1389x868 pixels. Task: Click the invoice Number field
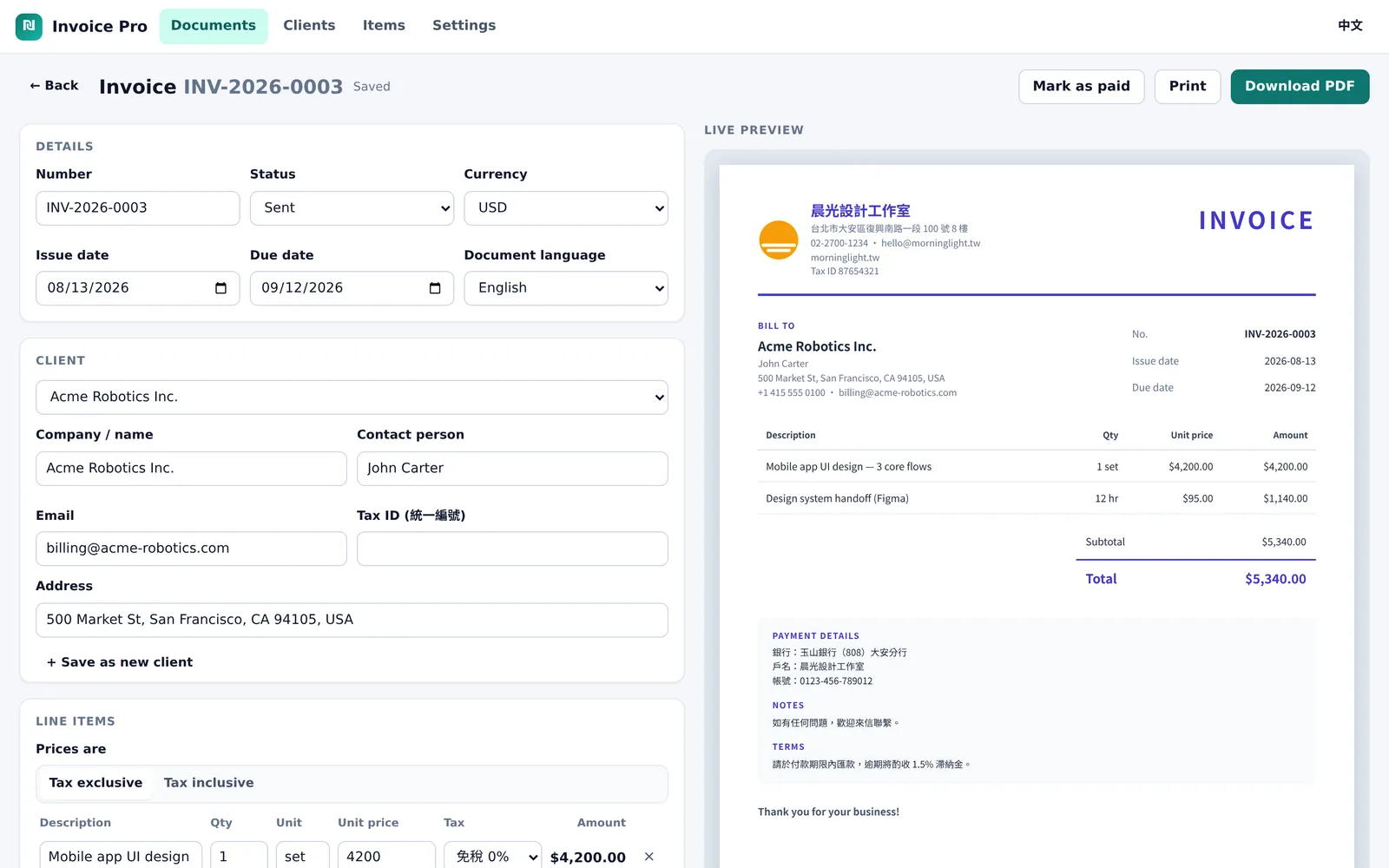click(137, 208)
